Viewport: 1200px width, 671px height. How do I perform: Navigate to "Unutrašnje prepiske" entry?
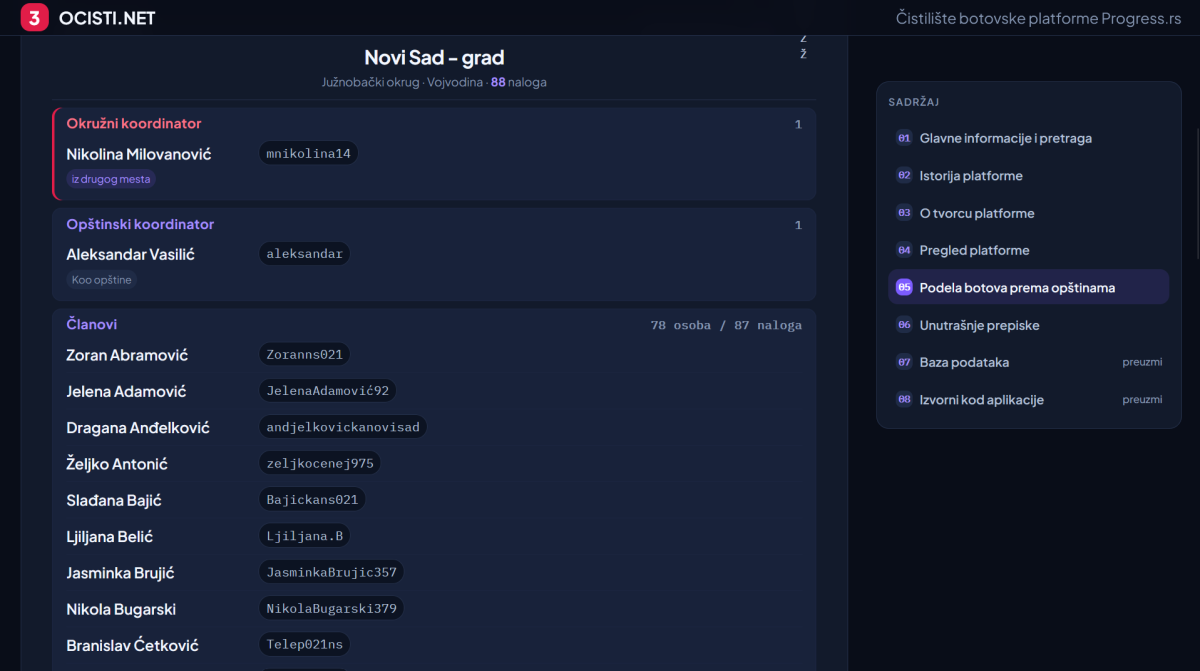point(1028,325)
